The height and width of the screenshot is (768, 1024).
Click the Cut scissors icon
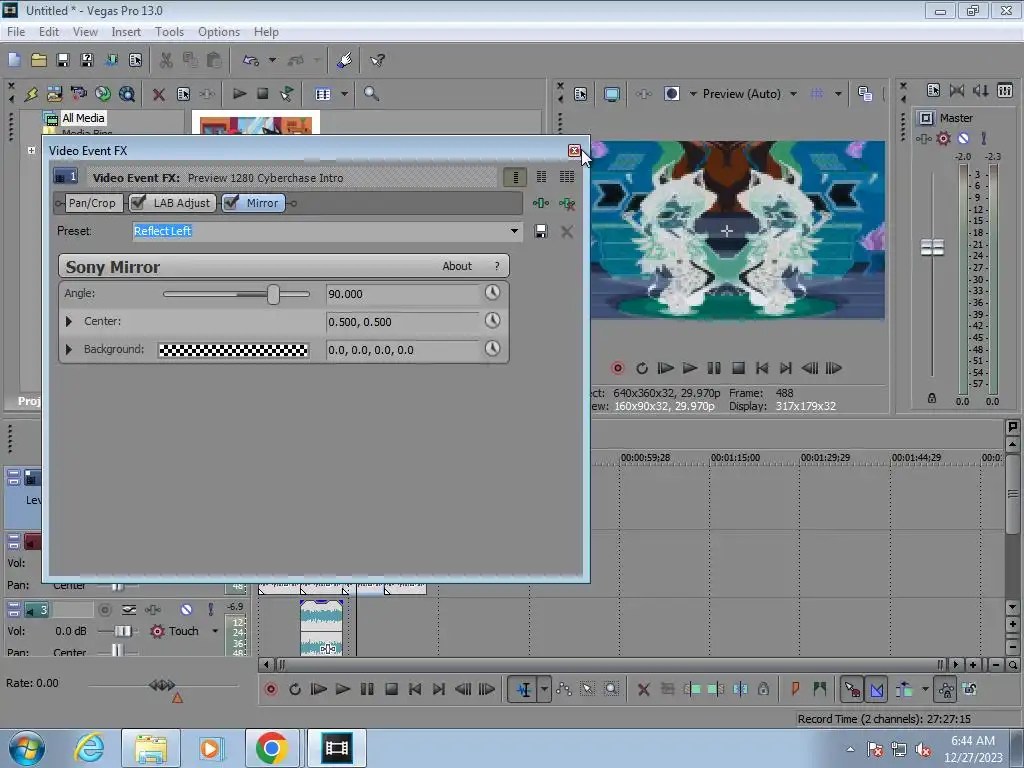point(166,60)
